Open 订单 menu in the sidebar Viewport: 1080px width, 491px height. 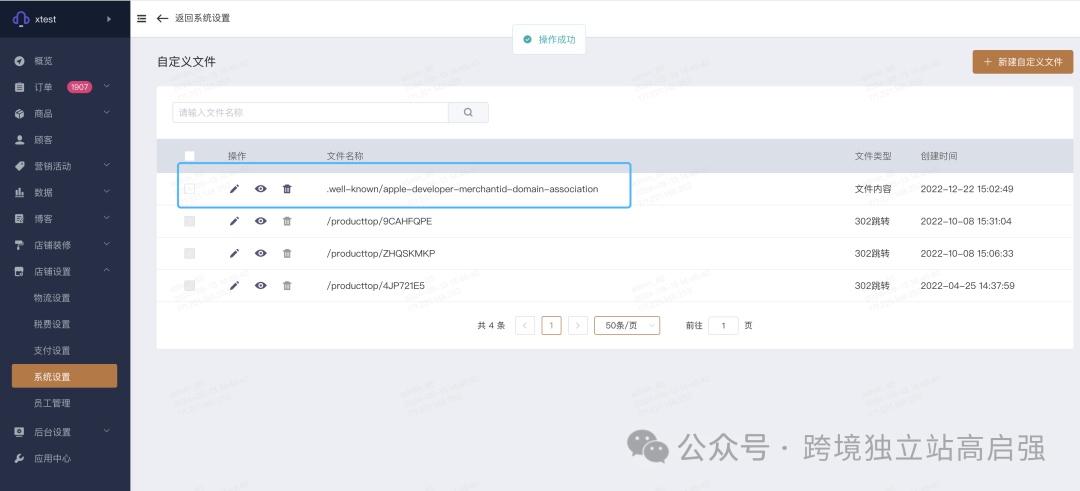43,87
